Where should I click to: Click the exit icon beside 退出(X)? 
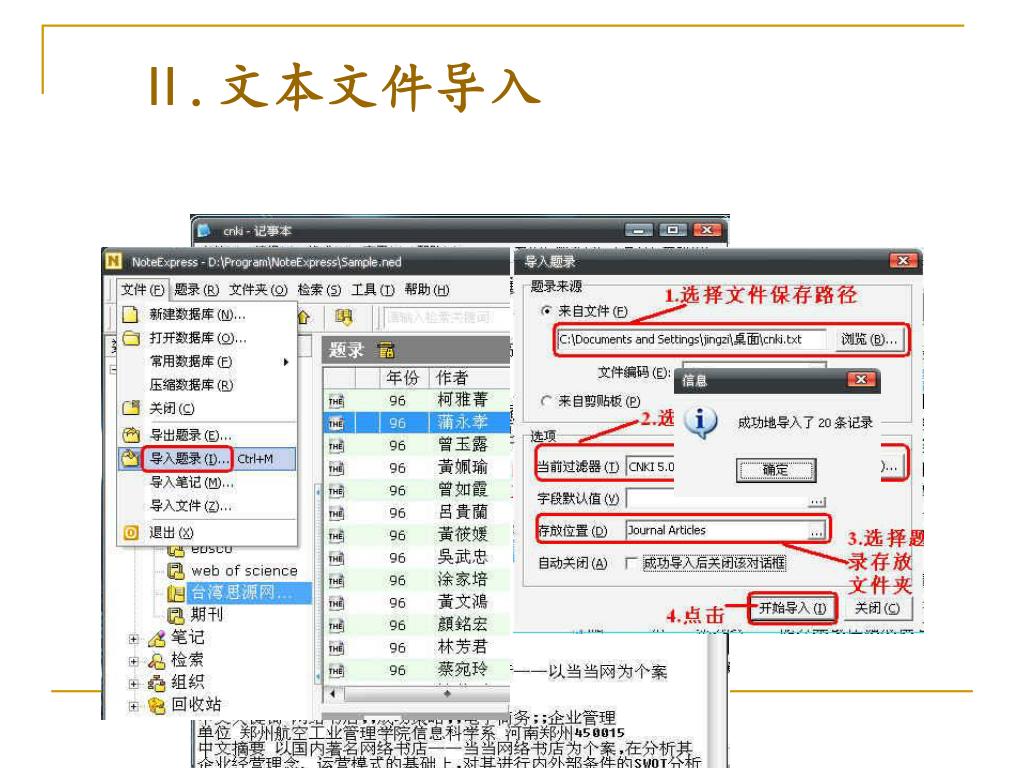131,533
